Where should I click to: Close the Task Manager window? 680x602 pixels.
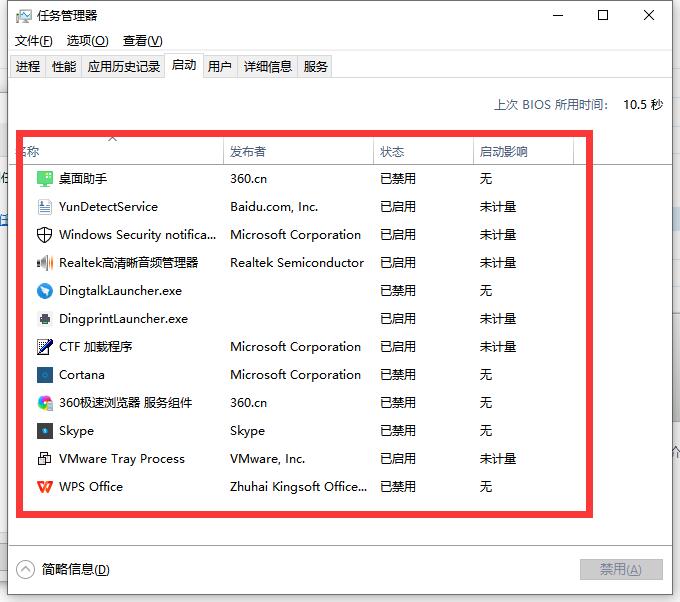click(x=649, y=16)
